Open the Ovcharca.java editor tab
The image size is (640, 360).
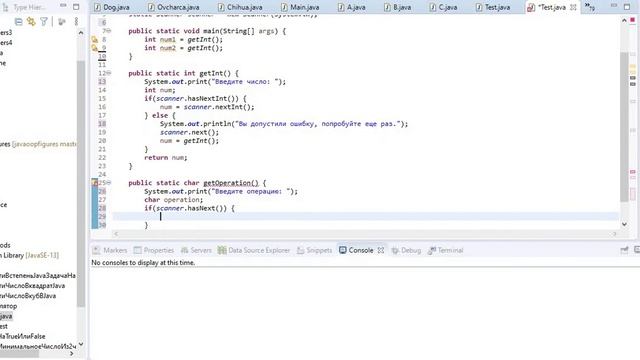click(174, 7)
